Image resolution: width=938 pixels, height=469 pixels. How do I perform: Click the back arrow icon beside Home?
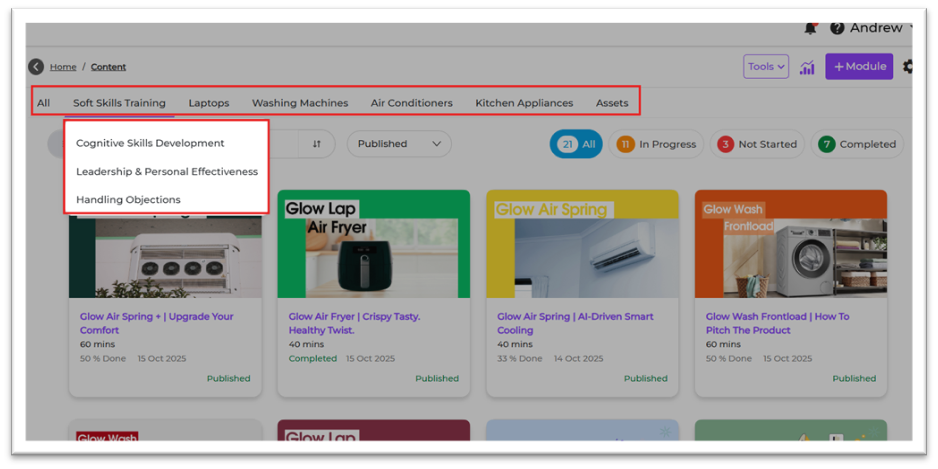[x=36, y=67]
